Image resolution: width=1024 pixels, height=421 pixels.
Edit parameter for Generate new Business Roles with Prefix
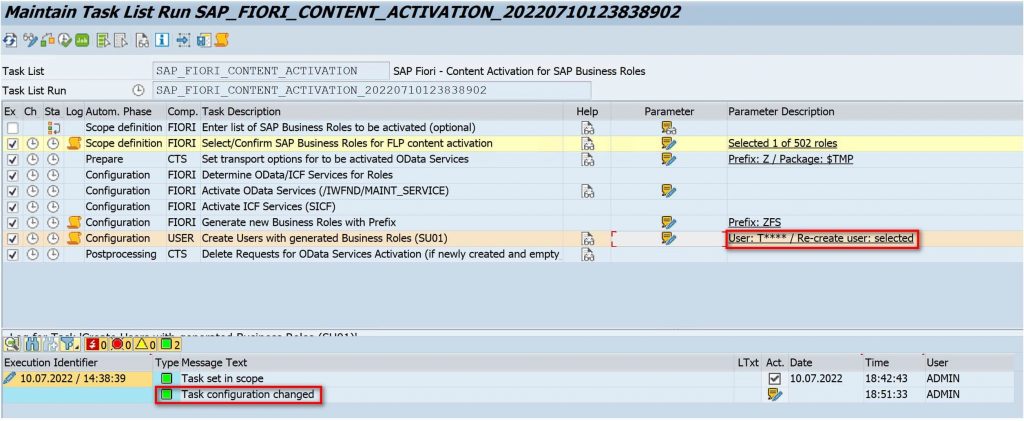click(x=668, y=223)
